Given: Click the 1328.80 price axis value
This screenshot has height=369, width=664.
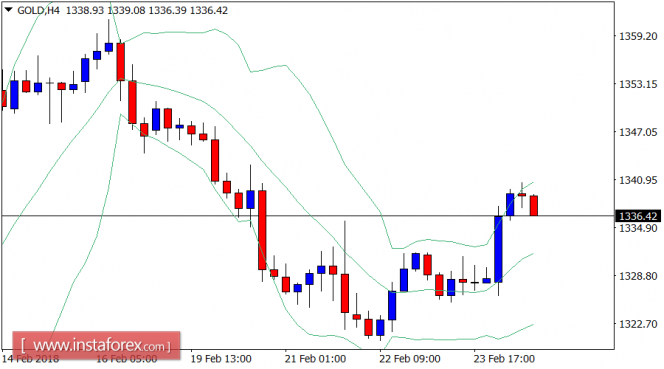Looking at the screenshot, I should click(x=638, y=276).
